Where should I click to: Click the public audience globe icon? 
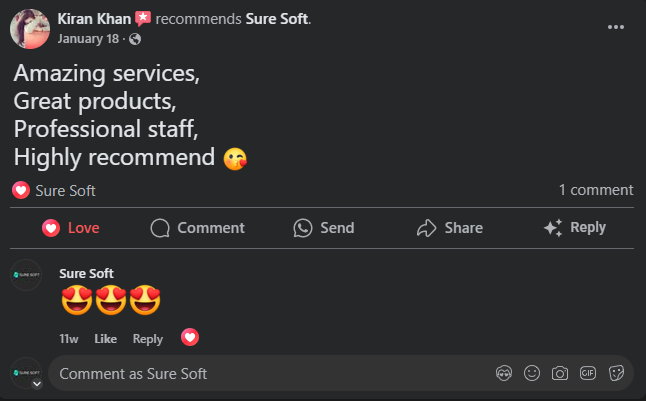point(135,39)
